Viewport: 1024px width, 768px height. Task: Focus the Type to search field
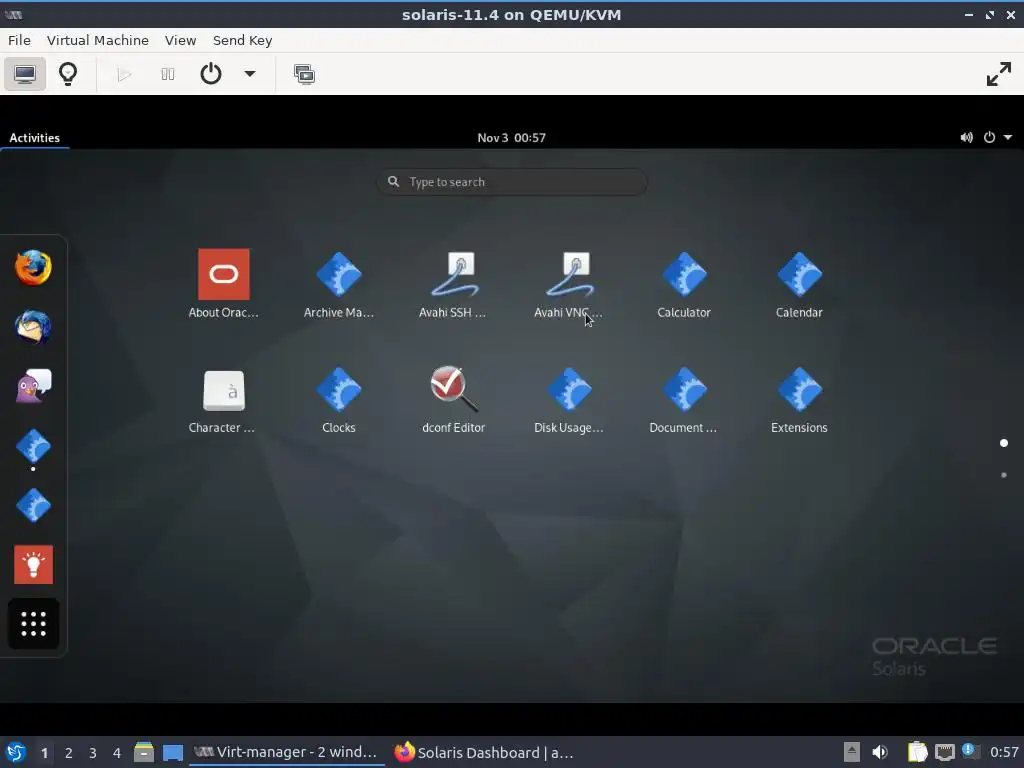(512, 182)
